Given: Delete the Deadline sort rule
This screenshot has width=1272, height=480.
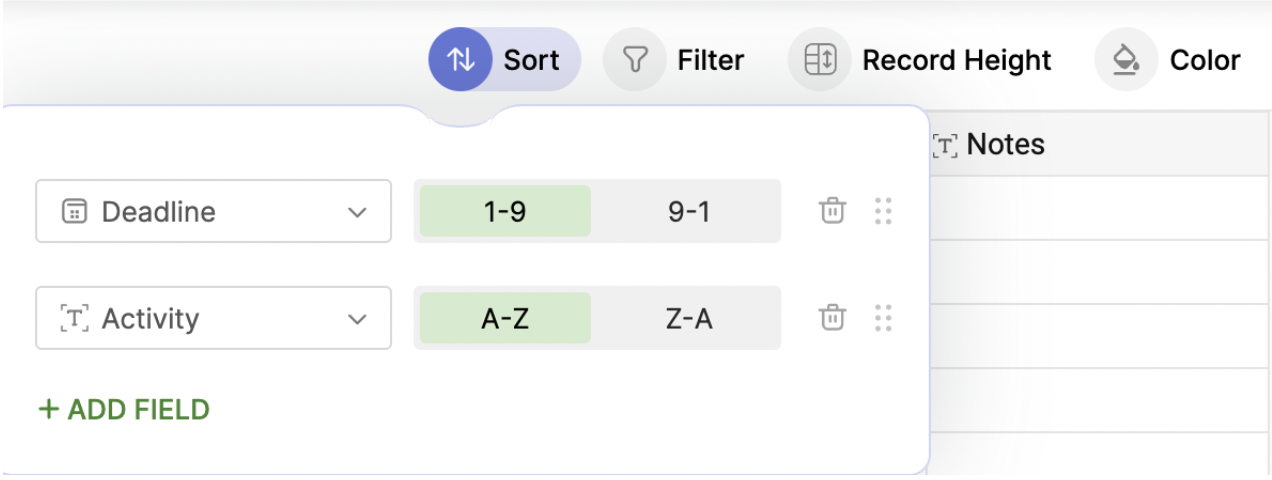Looking at the screenshot, I should 832,211.
